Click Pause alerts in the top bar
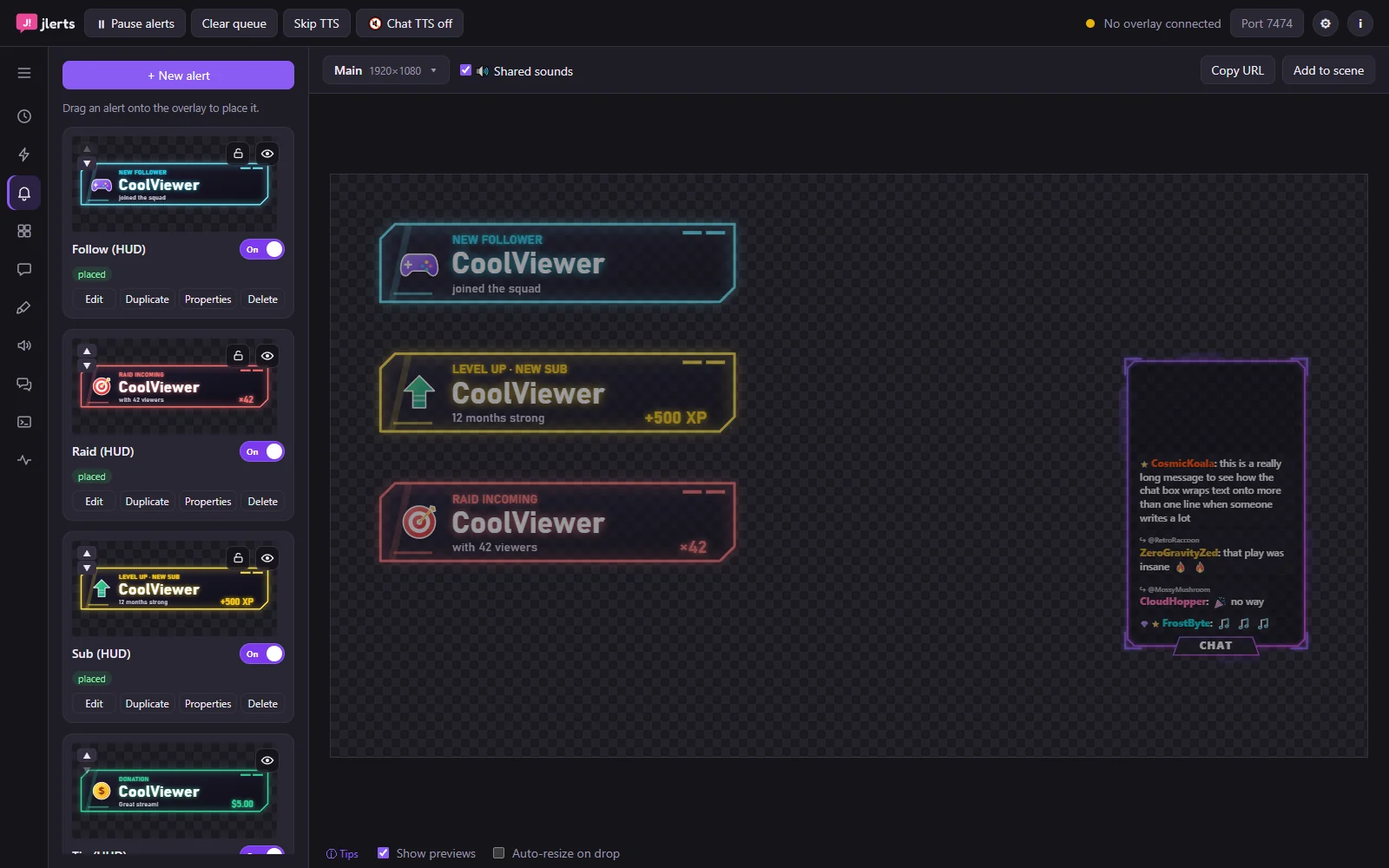 click(135, 23)
